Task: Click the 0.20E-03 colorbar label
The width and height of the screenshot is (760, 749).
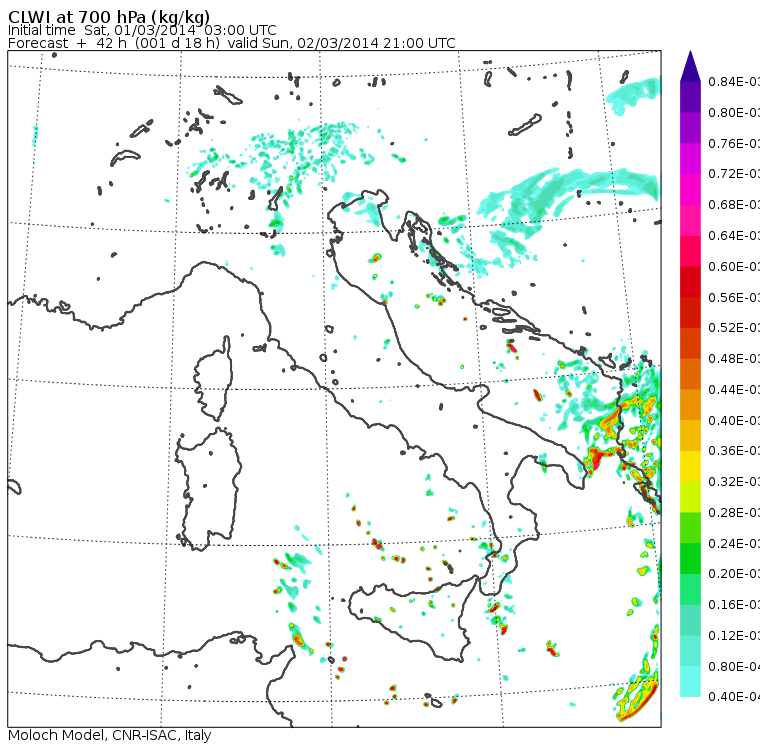Action: coord(734,574)
